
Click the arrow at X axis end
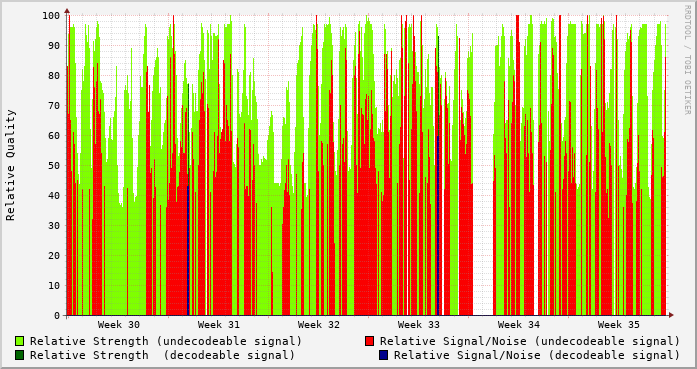tap(671, 315)
